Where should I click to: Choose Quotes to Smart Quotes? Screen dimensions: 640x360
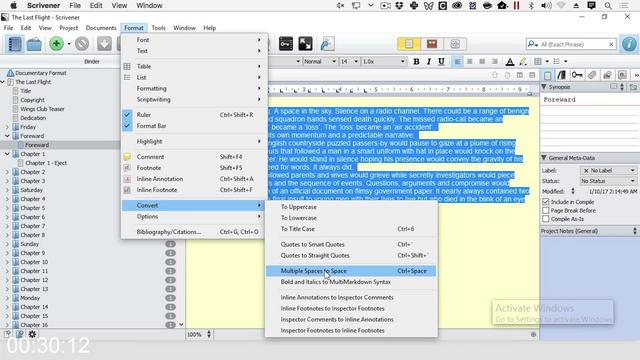click(351, 244)
